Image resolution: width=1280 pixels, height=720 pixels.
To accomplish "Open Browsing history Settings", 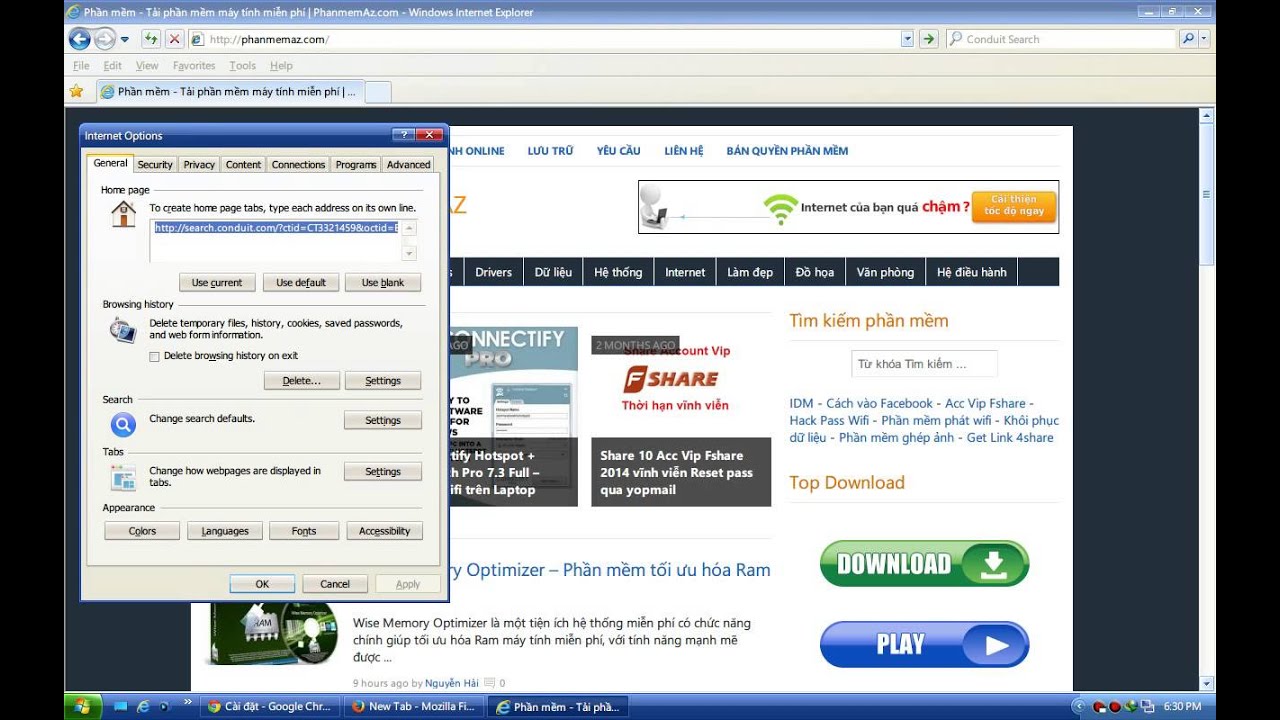I will coord(383,381).
